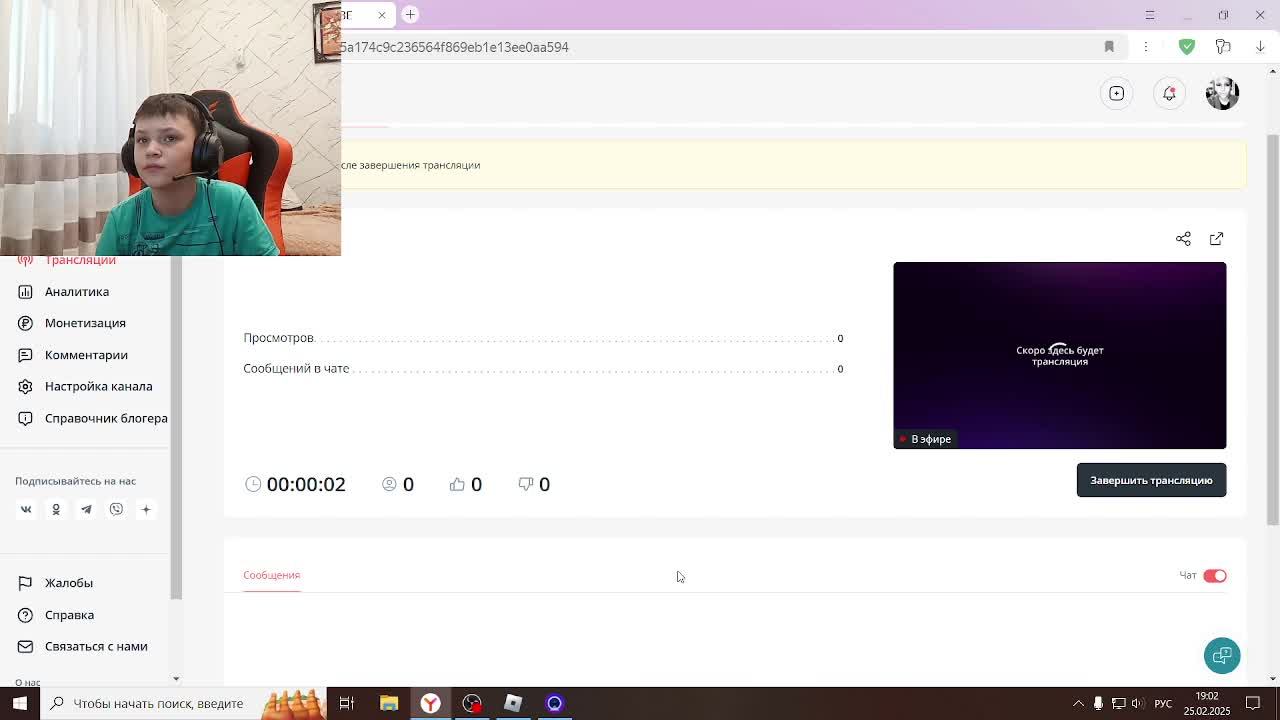The height and width of the screenshot is (720, 1280).
Task: Open broadcast in new window icon
Action: point(1216,239)
